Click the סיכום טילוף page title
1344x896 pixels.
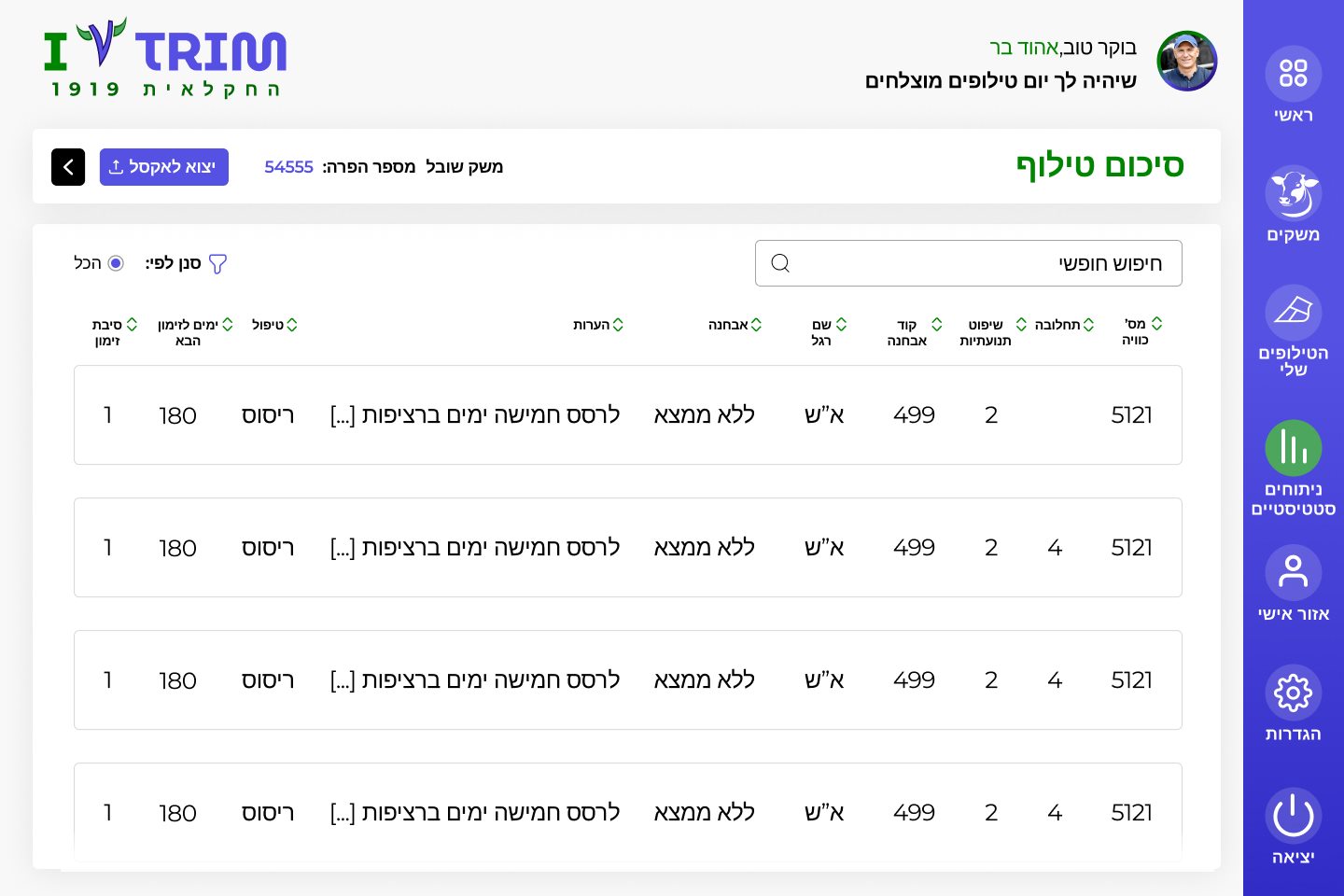click(1099, 165)
